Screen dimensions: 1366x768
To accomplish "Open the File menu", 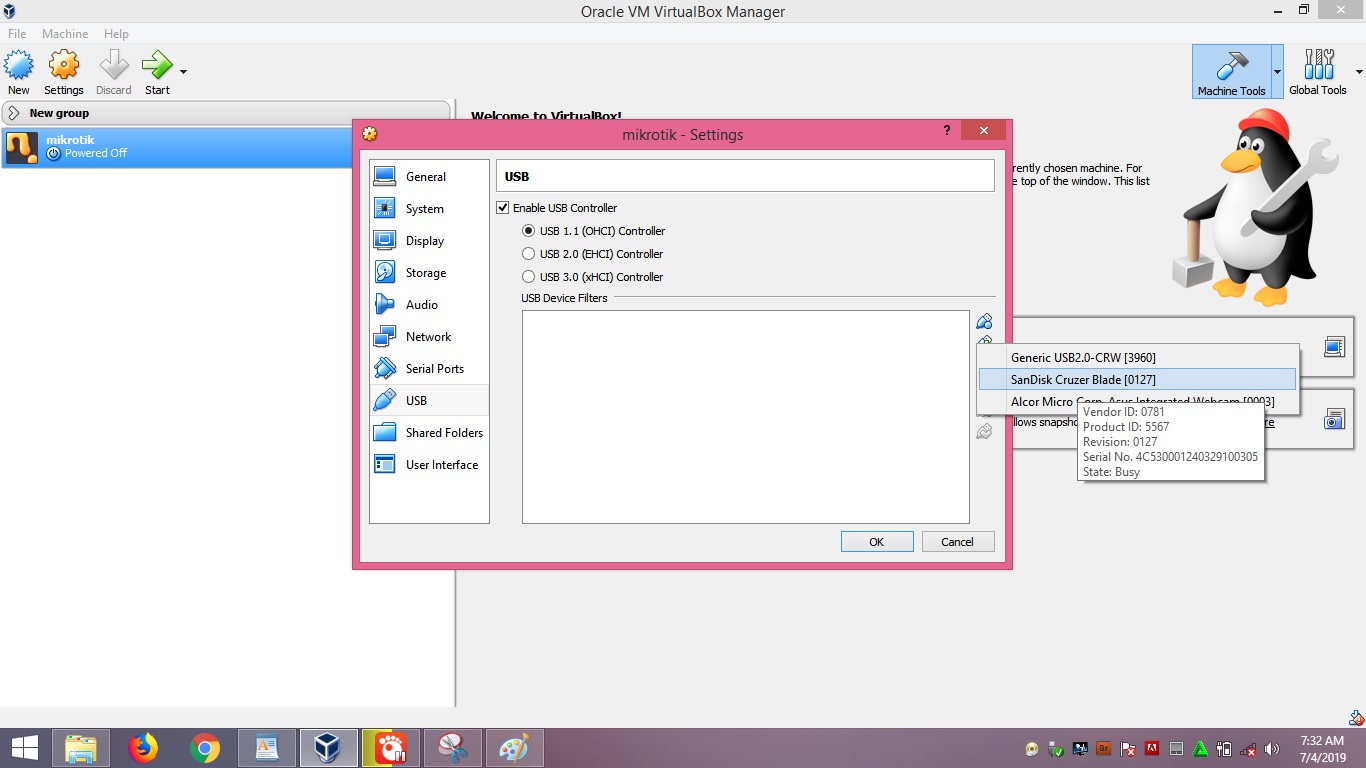I will click(x=17, y=34).
